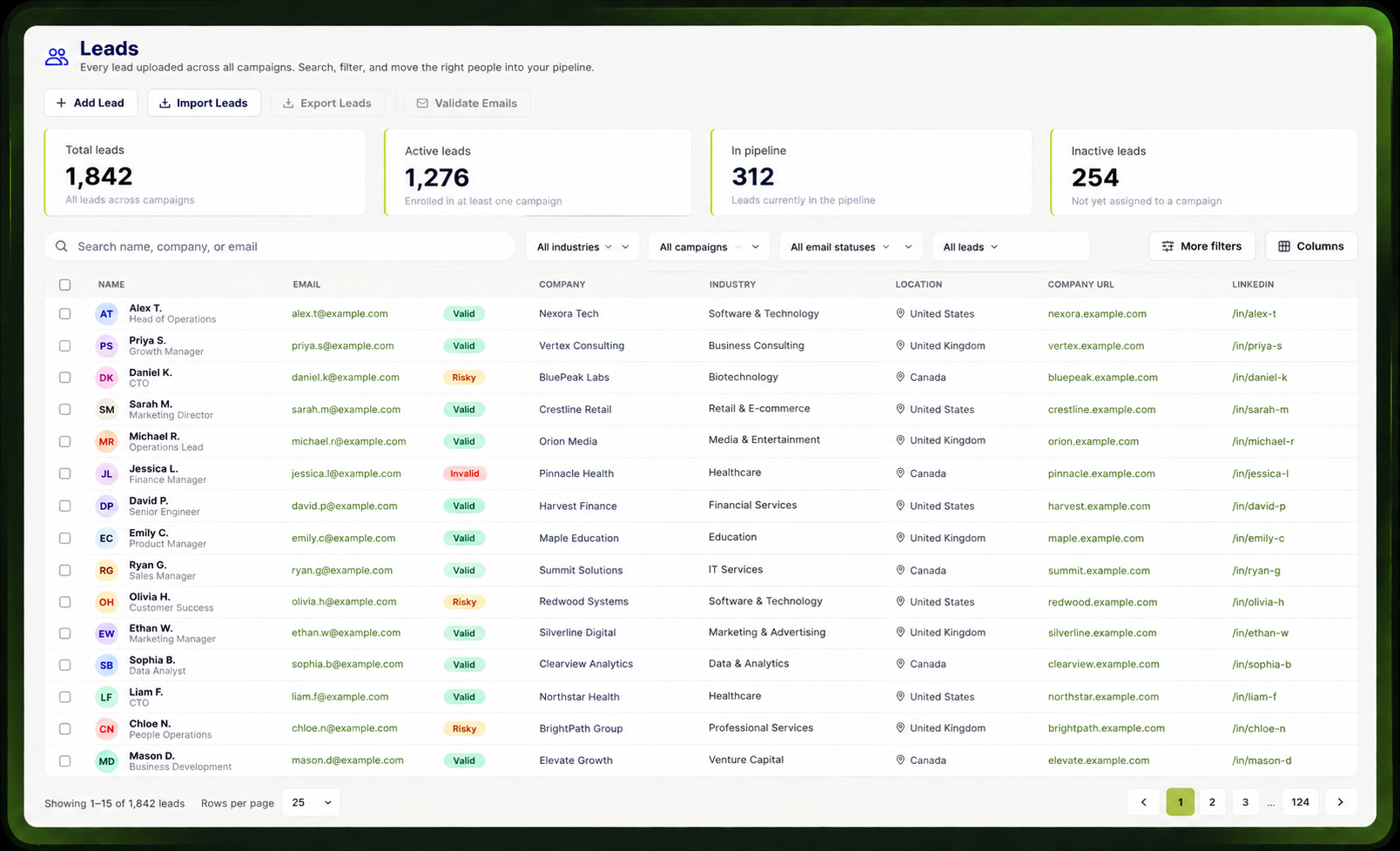The width and height of the screenshot is (1400, 851).
Task: Check the row for Olivia H.
Action: coord(64,601)
